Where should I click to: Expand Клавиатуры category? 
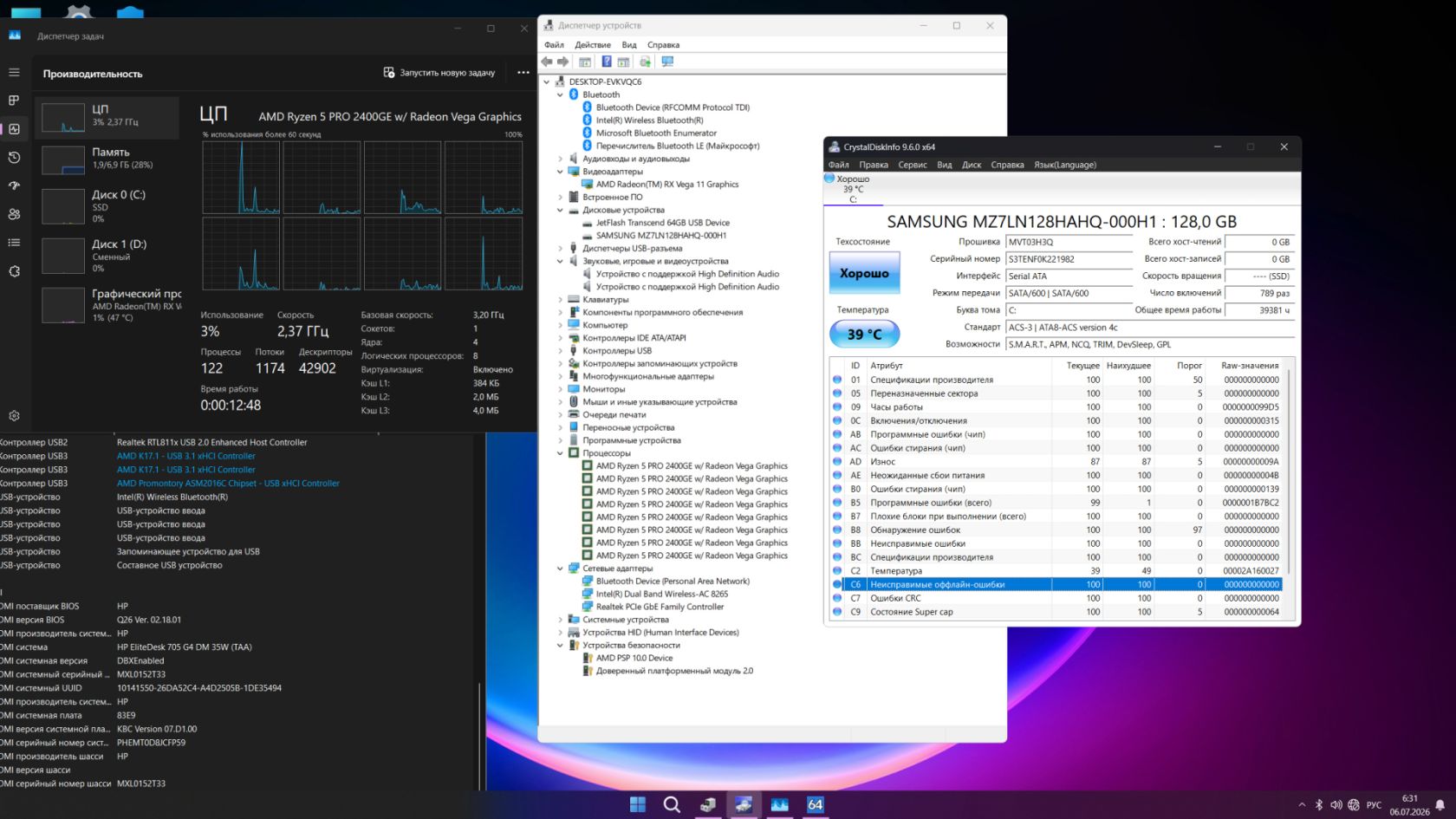(x=560, y=300)
